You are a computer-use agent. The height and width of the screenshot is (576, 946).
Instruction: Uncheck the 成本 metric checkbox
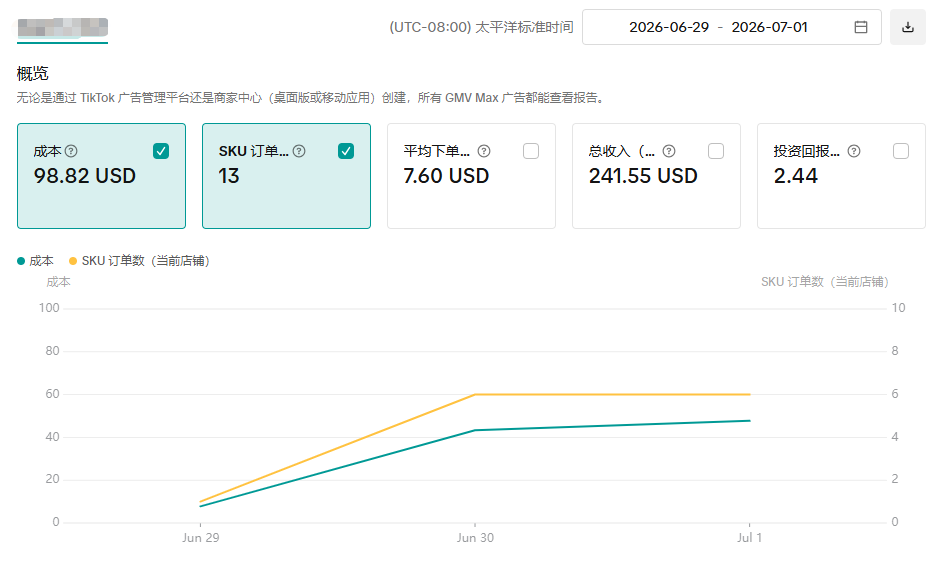pos(161,151)
